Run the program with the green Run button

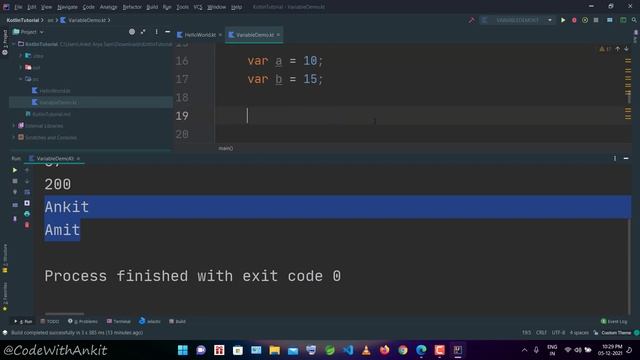tap(563, 20)
